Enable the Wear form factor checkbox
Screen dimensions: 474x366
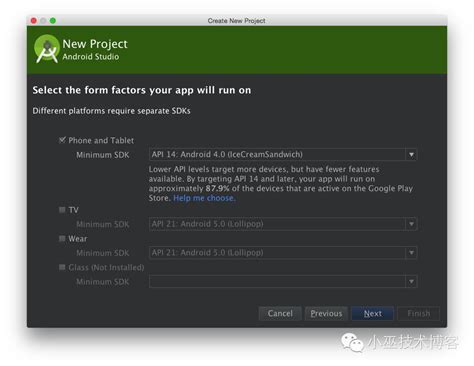pos(62,238)
